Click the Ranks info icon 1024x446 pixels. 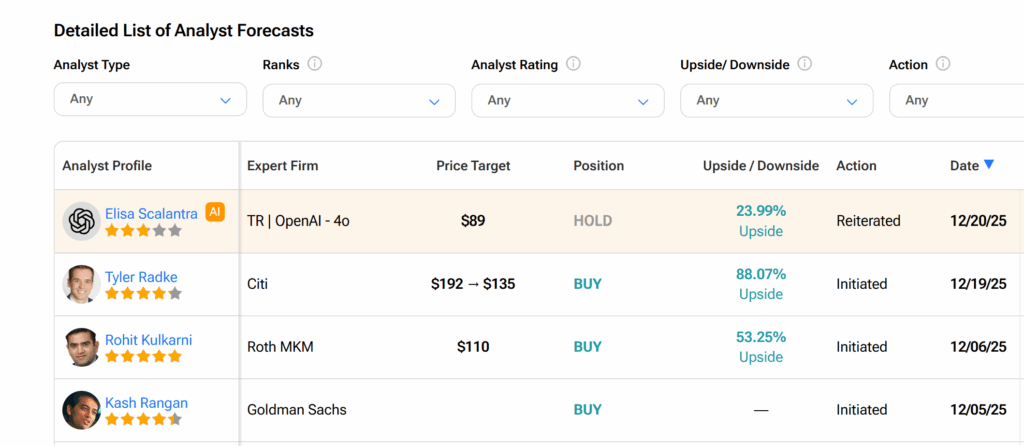[315, 64]
